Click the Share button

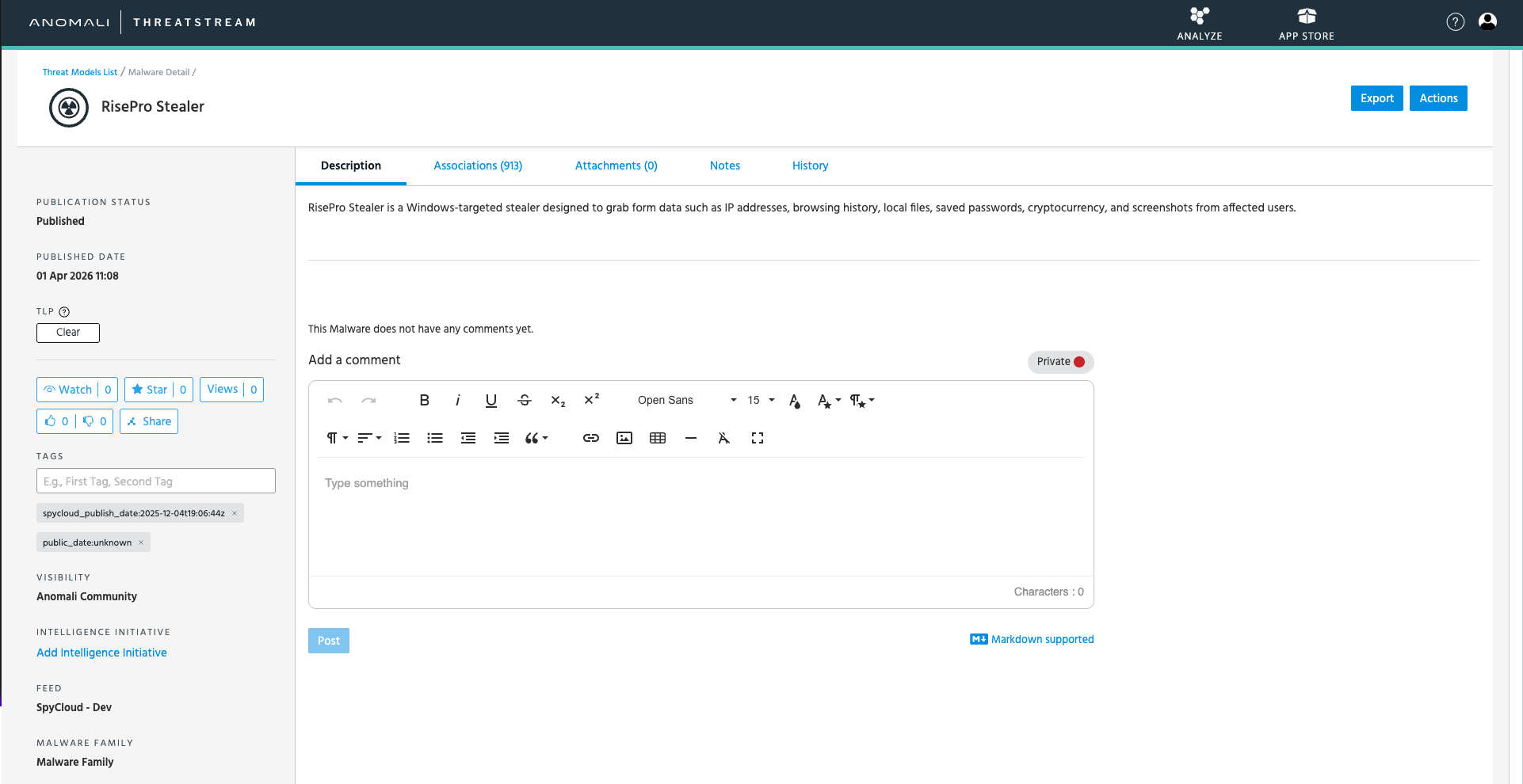point(149,421)
